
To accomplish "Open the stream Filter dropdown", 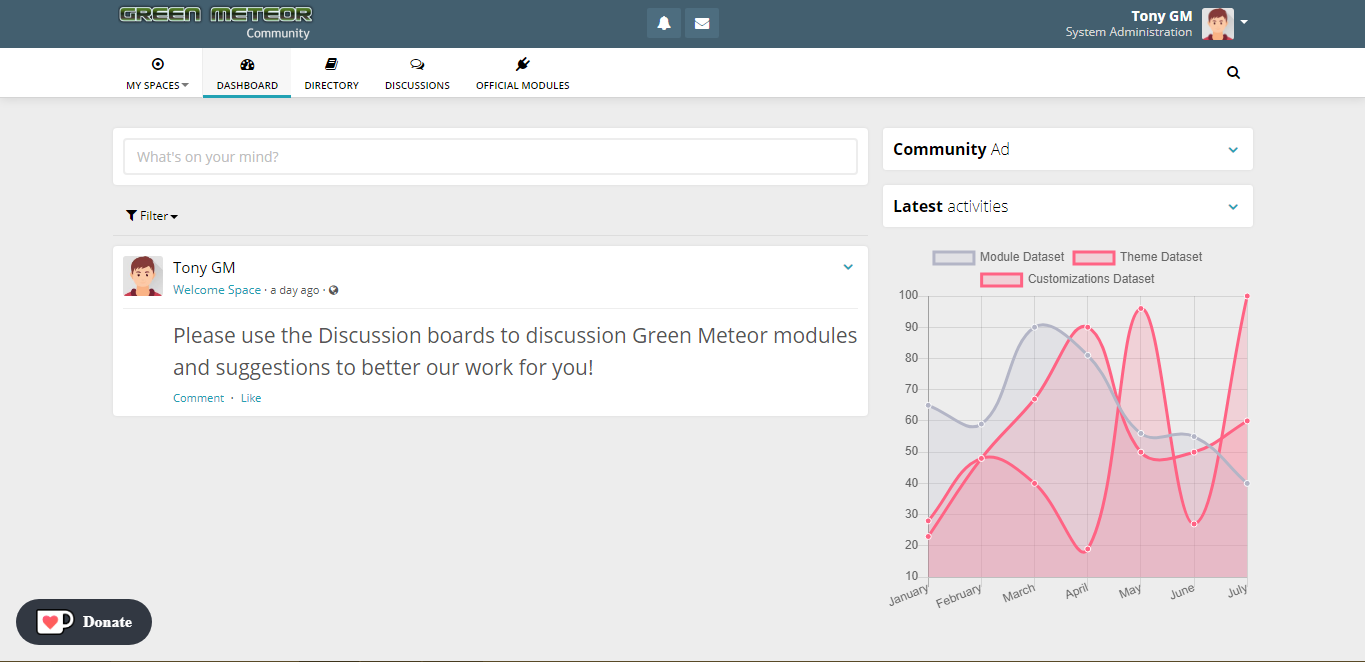I will (x=152, y=216).
